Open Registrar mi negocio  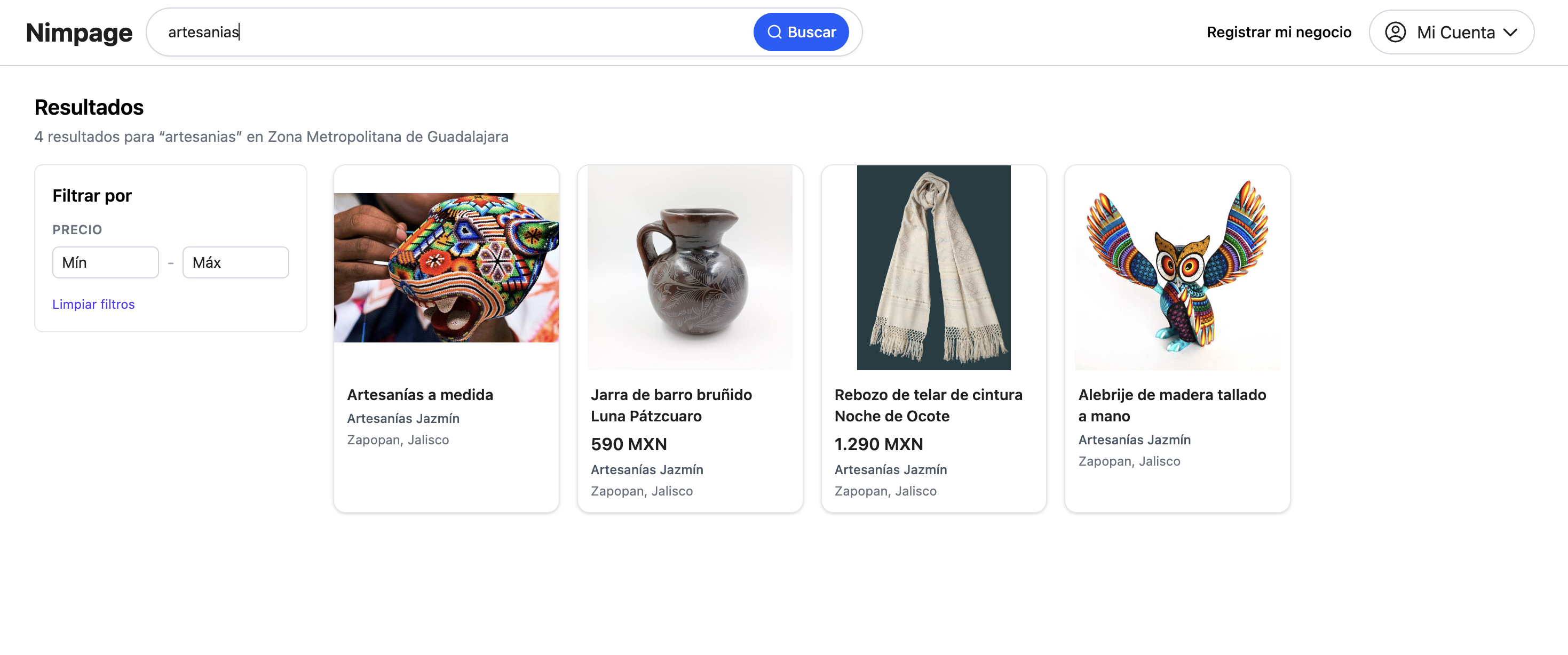(1278, 32)
